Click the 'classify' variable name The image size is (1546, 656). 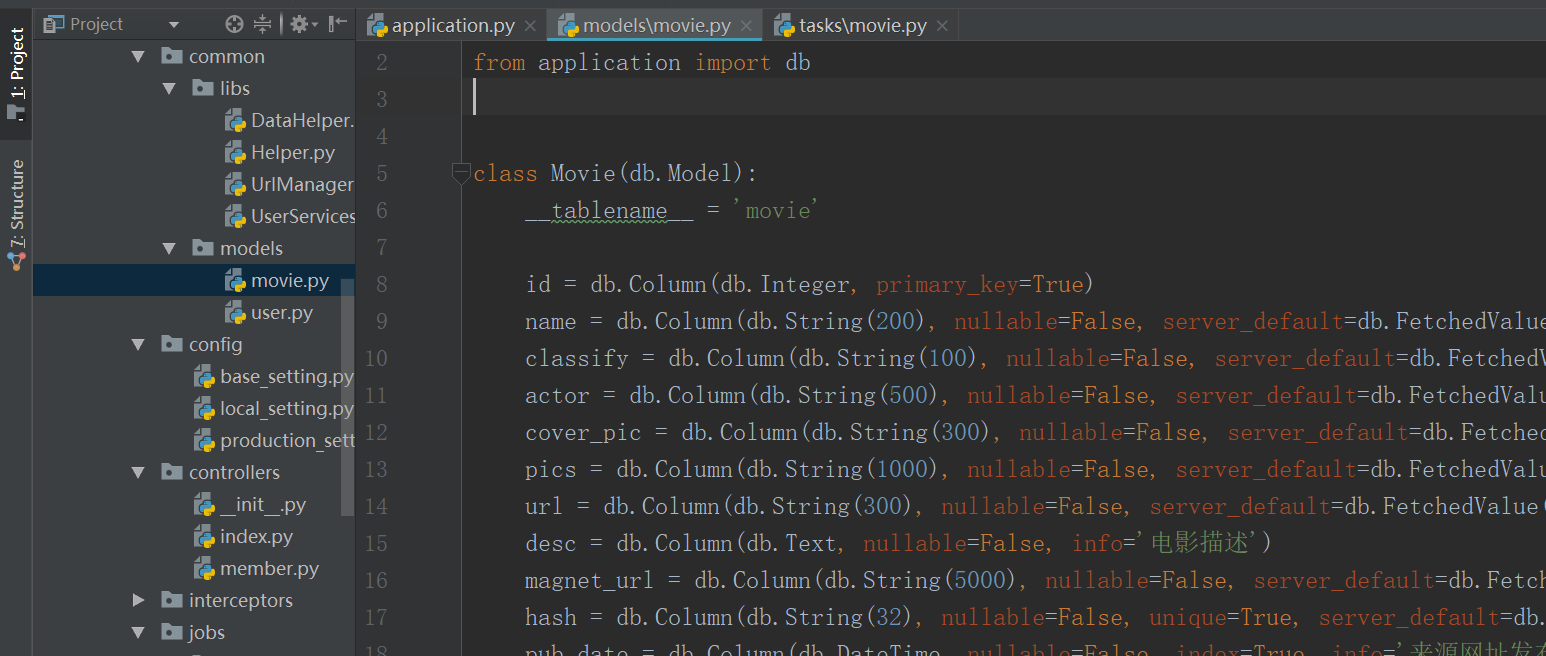(x=577, y=358)
